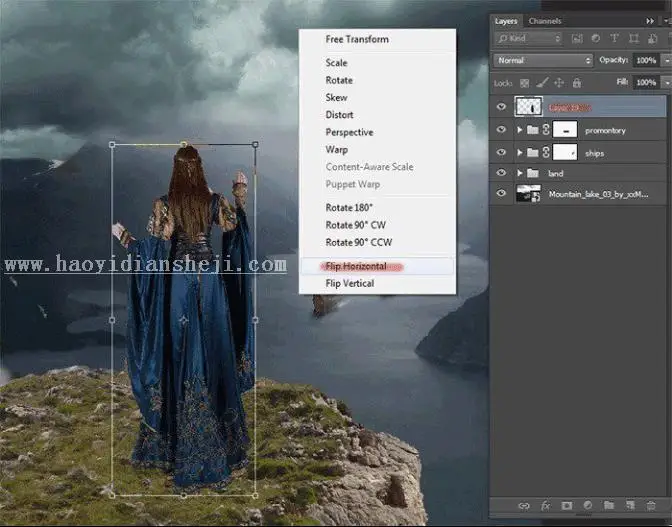Click the Link layers icon at the panel bottom

524,506
